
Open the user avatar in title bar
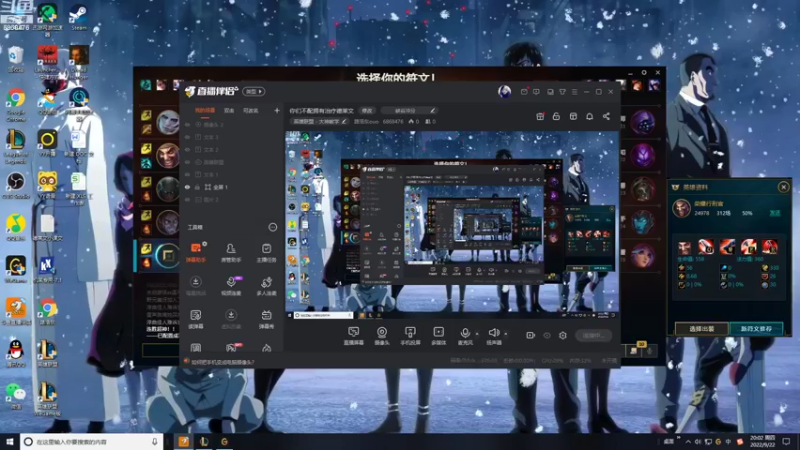click(x=505, y=91)
